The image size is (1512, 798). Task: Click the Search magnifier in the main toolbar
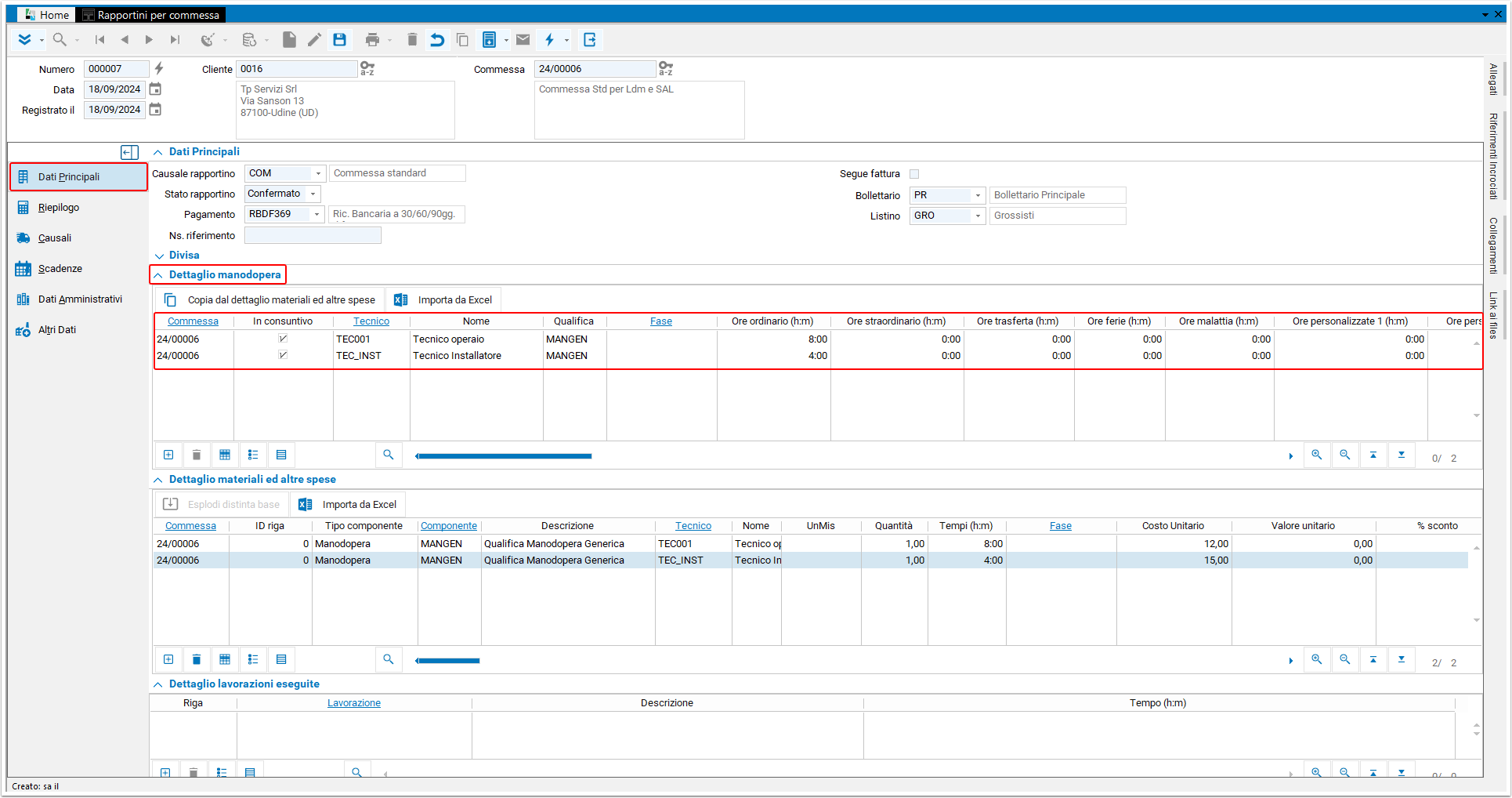point(60,39)
